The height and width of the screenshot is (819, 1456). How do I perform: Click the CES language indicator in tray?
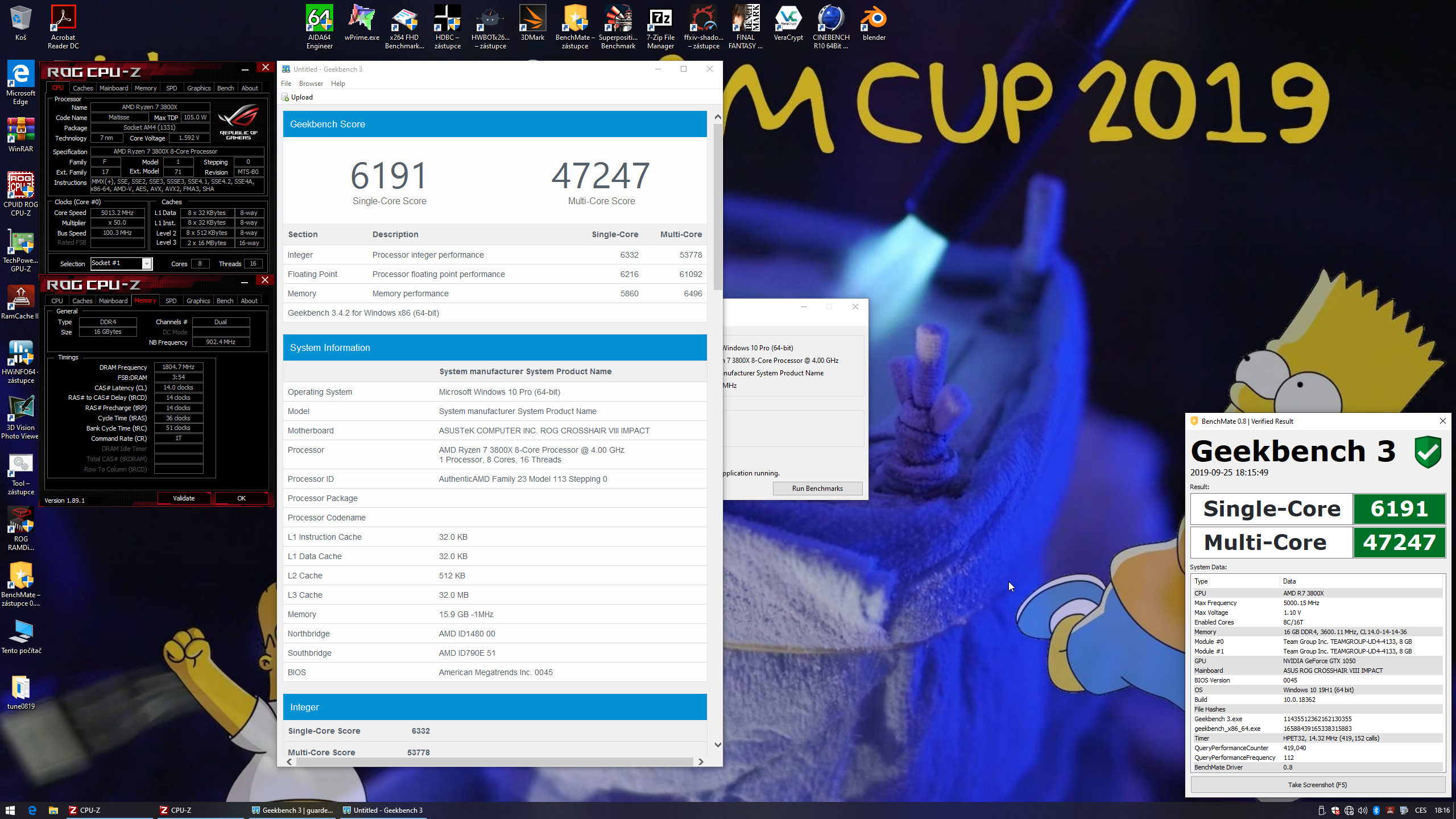(x=1420, y=810)
